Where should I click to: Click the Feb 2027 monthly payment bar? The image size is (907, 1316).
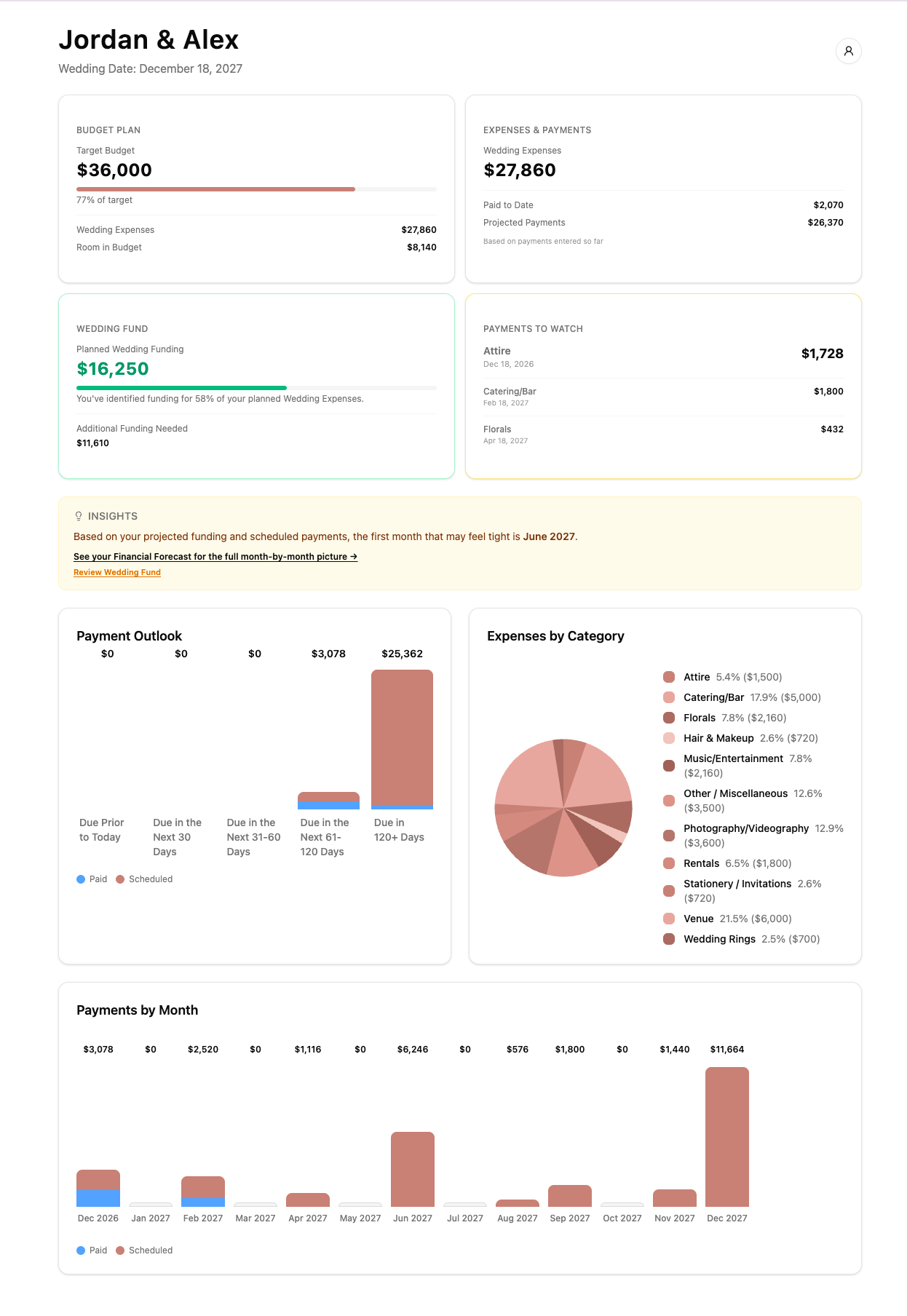click(x=203, y=1192)
